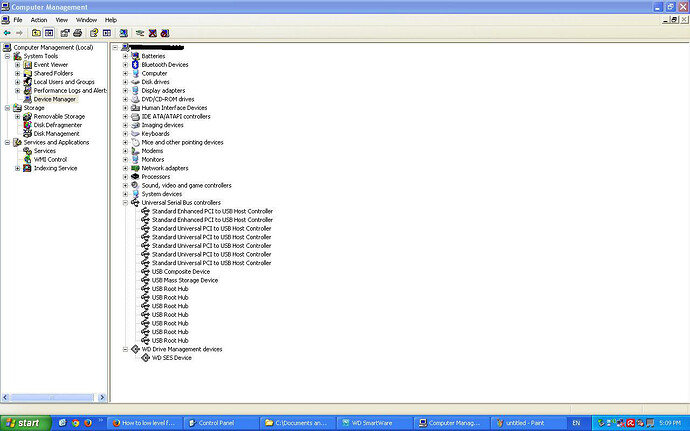Viewport: 690px width, 431px height.
Task: Click the Back arrow toolbar icon
Action: pyautogui.click(x=7, y=33)
